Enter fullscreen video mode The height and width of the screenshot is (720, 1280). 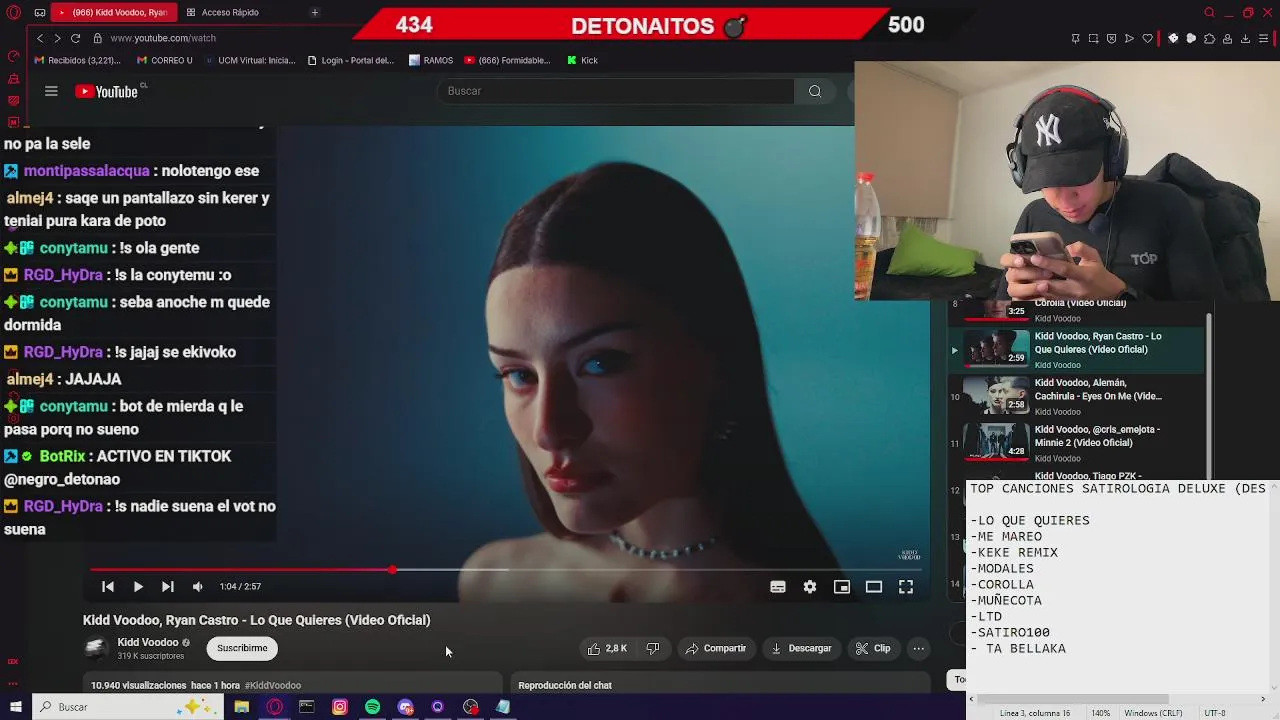[x=906, y=587]
